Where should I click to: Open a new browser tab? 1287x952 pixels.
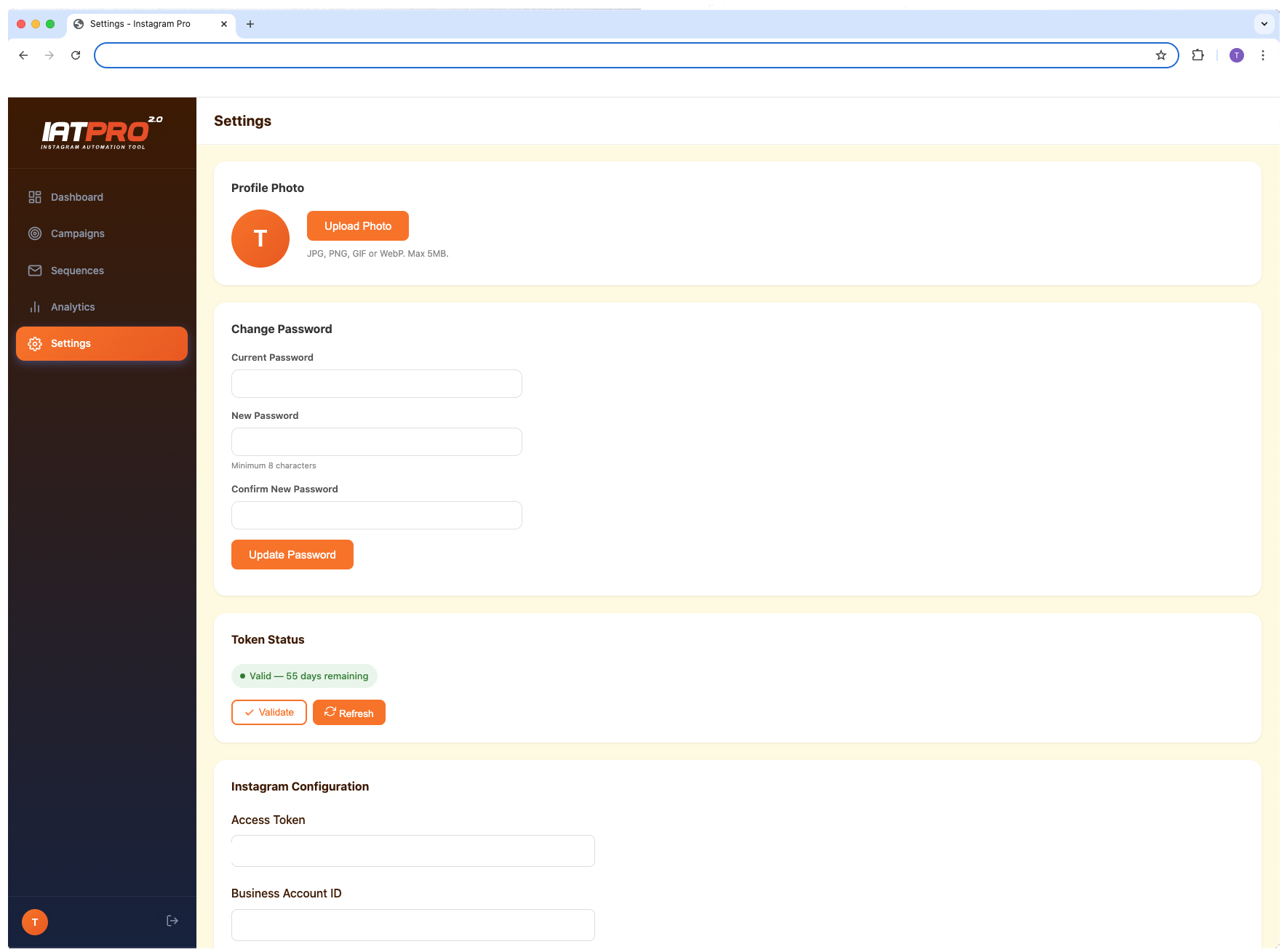coord(250,24)
